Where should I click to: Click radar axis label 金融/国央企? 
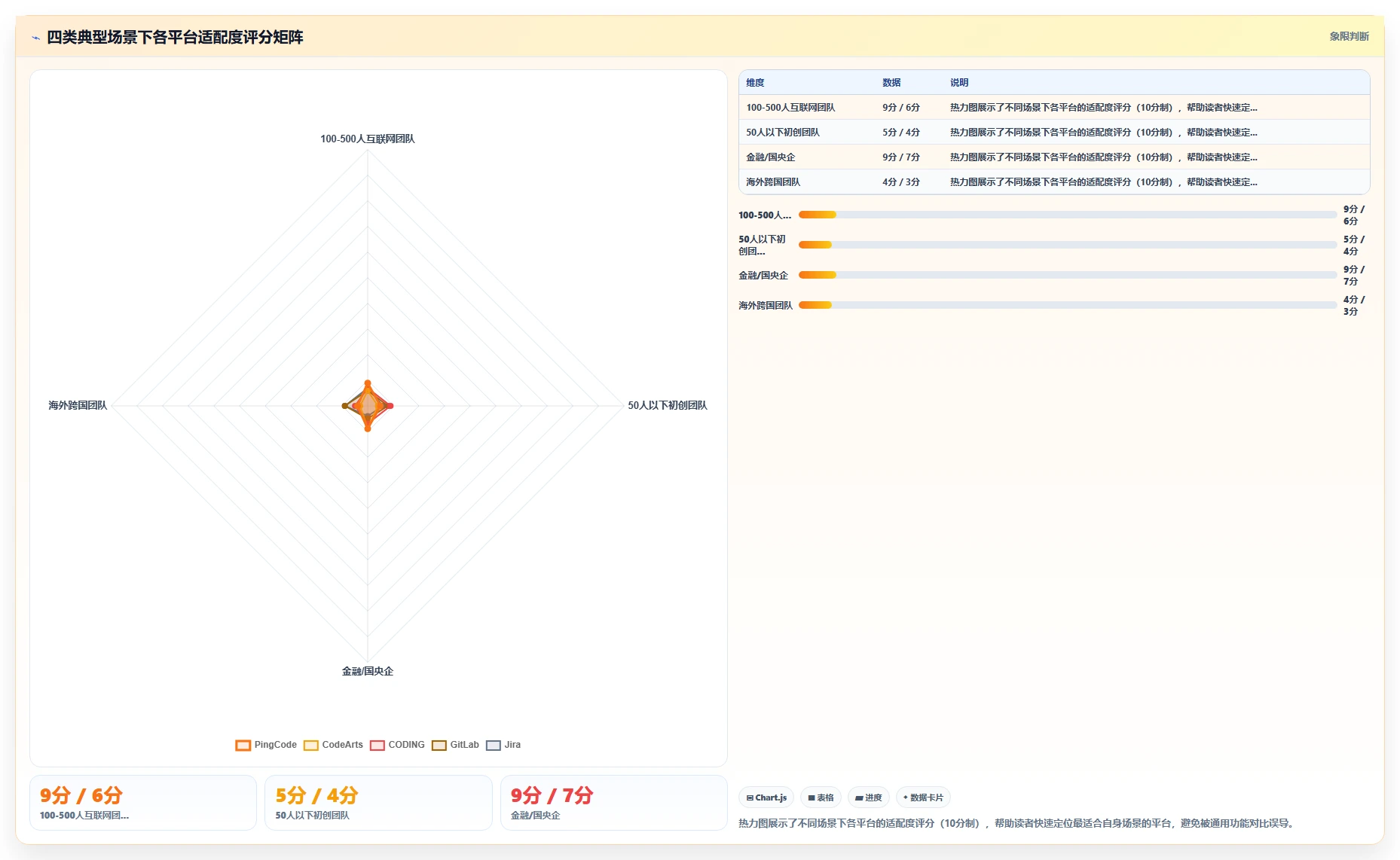coord(368,672)
